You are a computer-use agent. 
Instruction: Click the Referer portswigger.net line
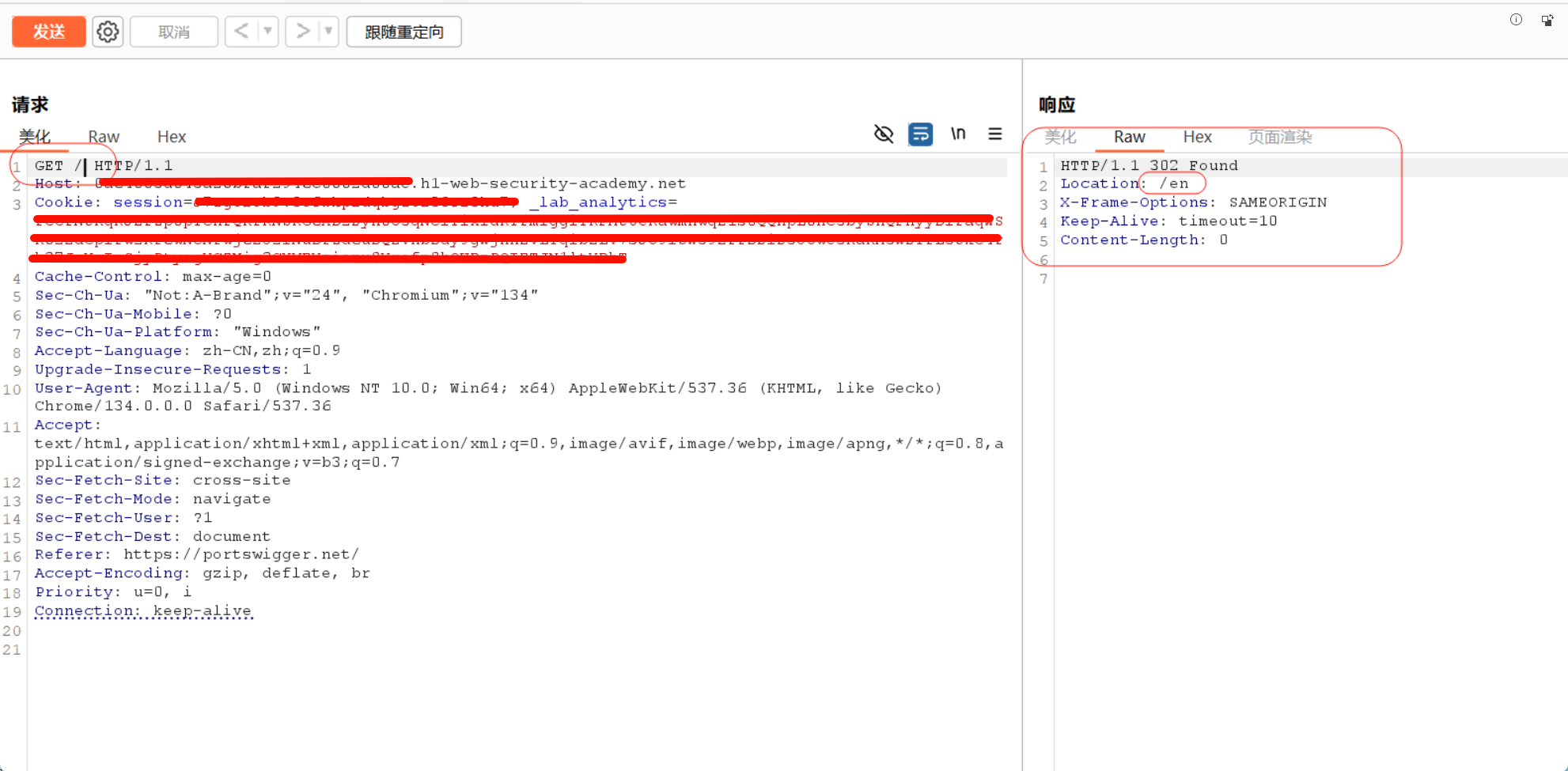point(197,554)
